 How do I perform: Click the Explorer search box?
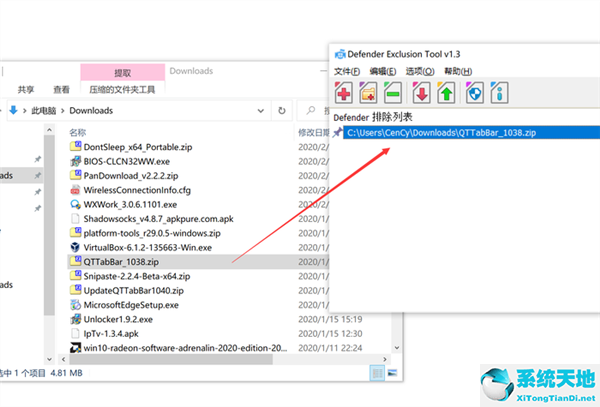314,111
